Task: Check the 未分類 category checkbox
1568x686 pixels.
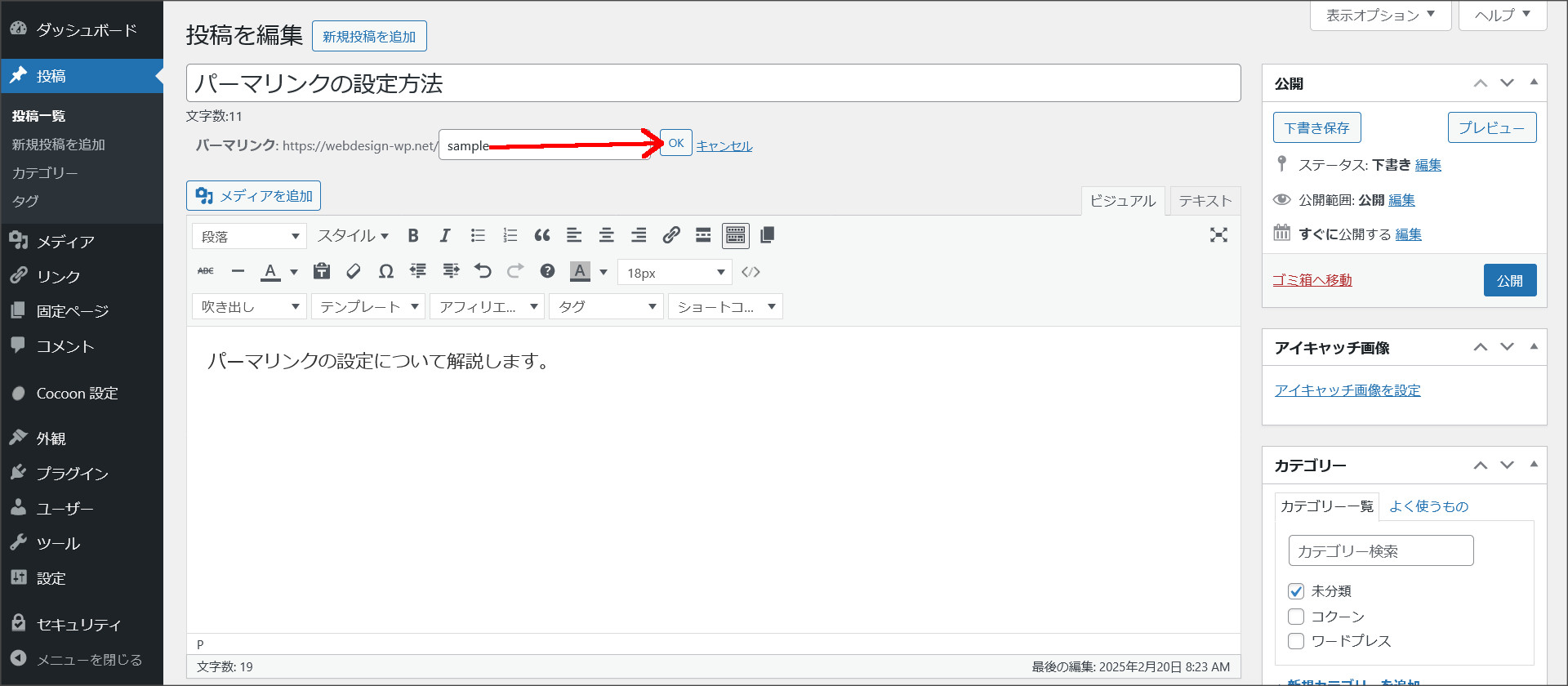Action: (x=1296, y=591)
